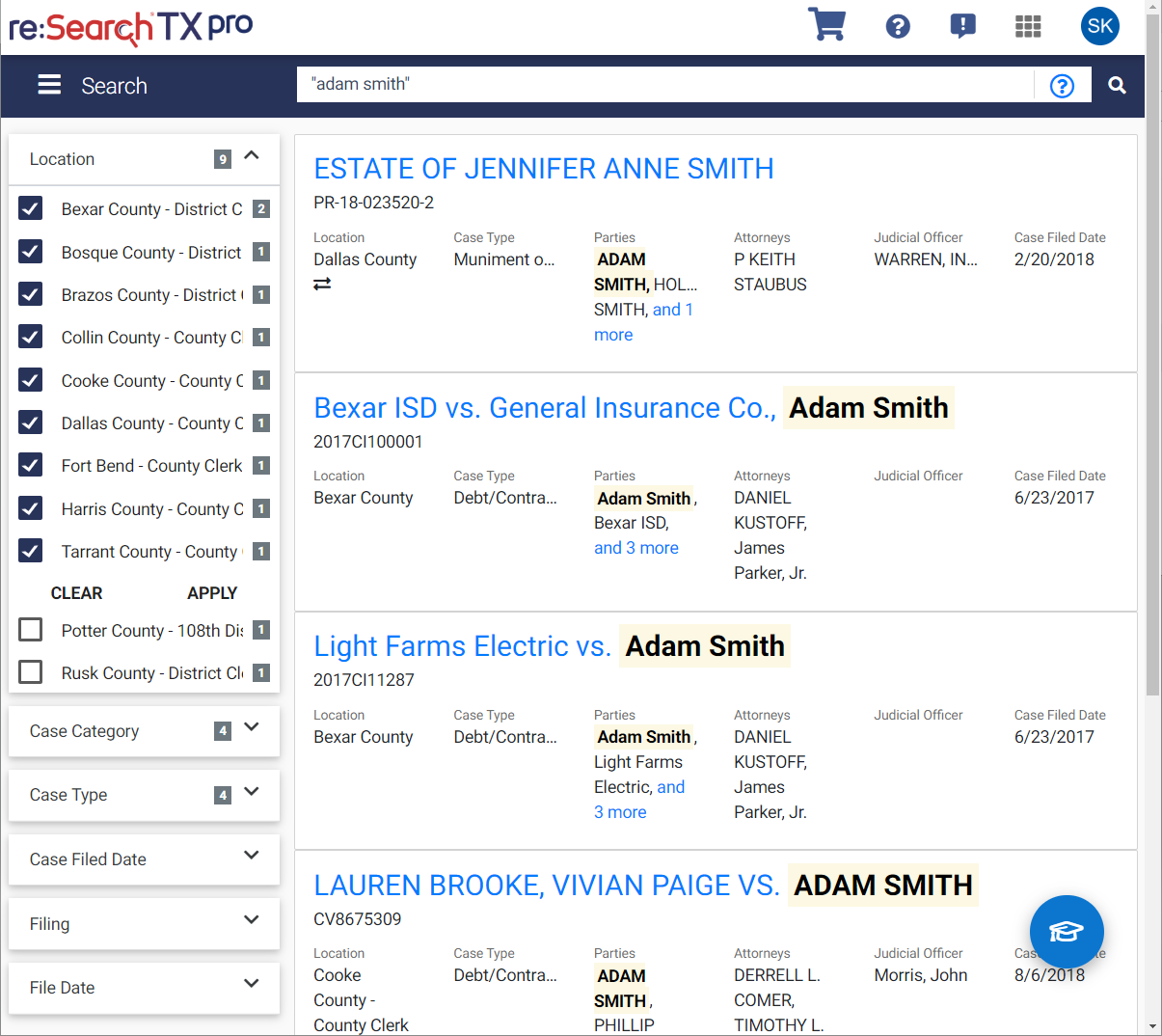This screenshot has width=1162, height=1036.
Task: Click case number CV8675309
Action: coord(357,919)
